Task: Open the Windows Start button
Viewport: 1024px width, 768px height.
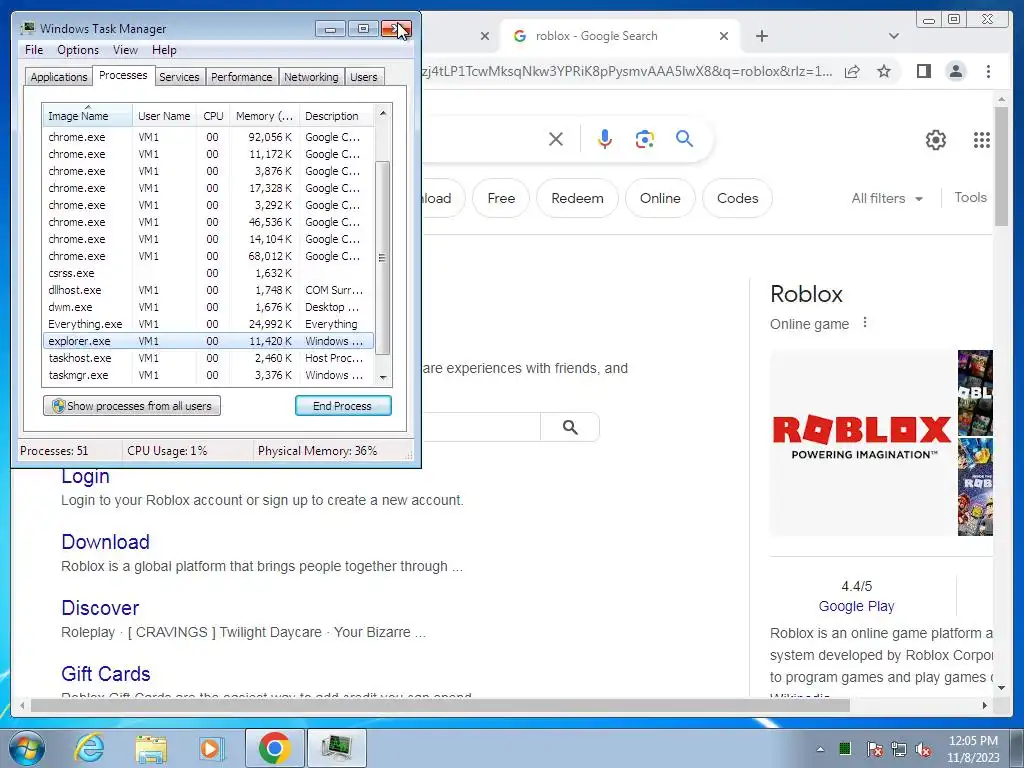Action: tap(27, 748)
